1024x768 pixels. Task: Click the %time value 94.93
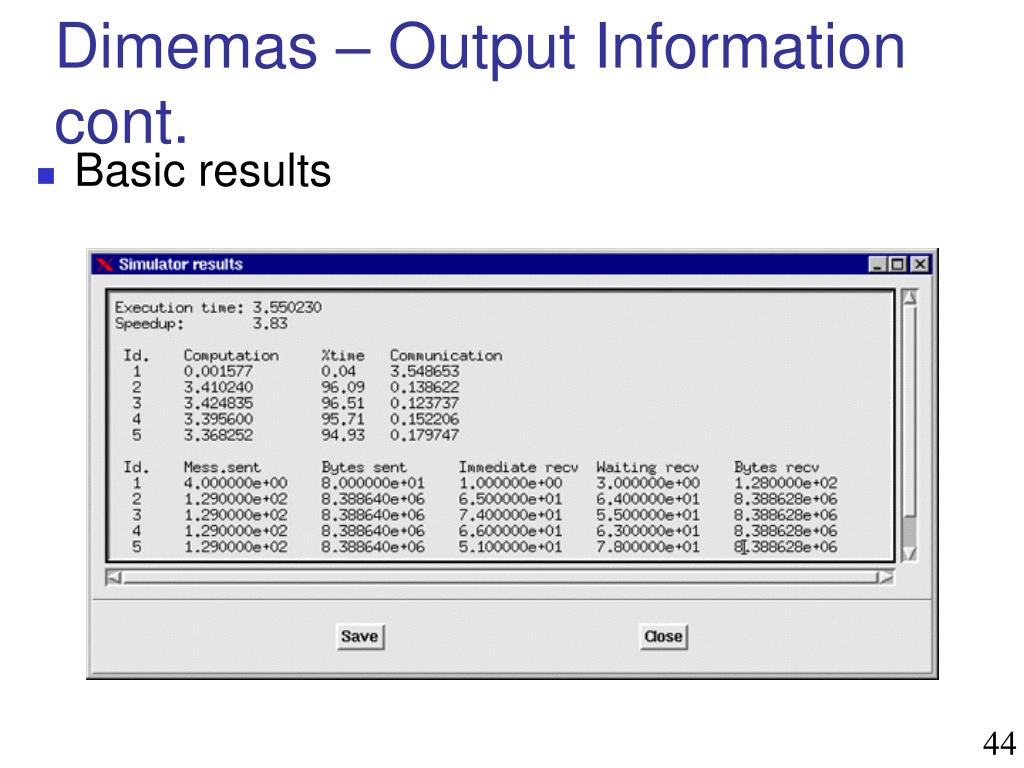click(343, 435)
